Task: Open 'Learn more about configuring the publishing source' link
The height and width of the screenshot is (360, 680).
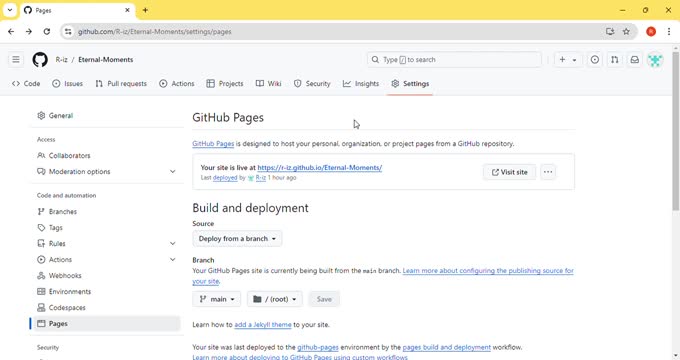Action: (x=488, y=271)
